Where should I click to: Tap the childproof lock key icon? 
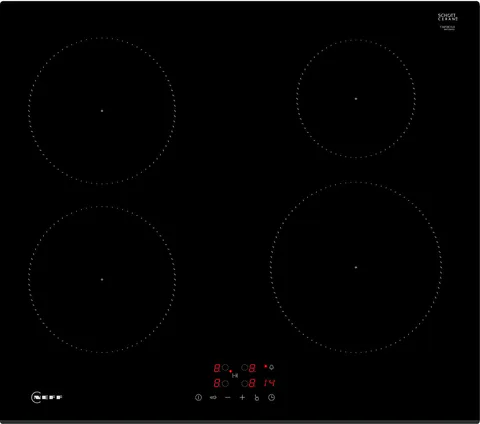point(213,397)
